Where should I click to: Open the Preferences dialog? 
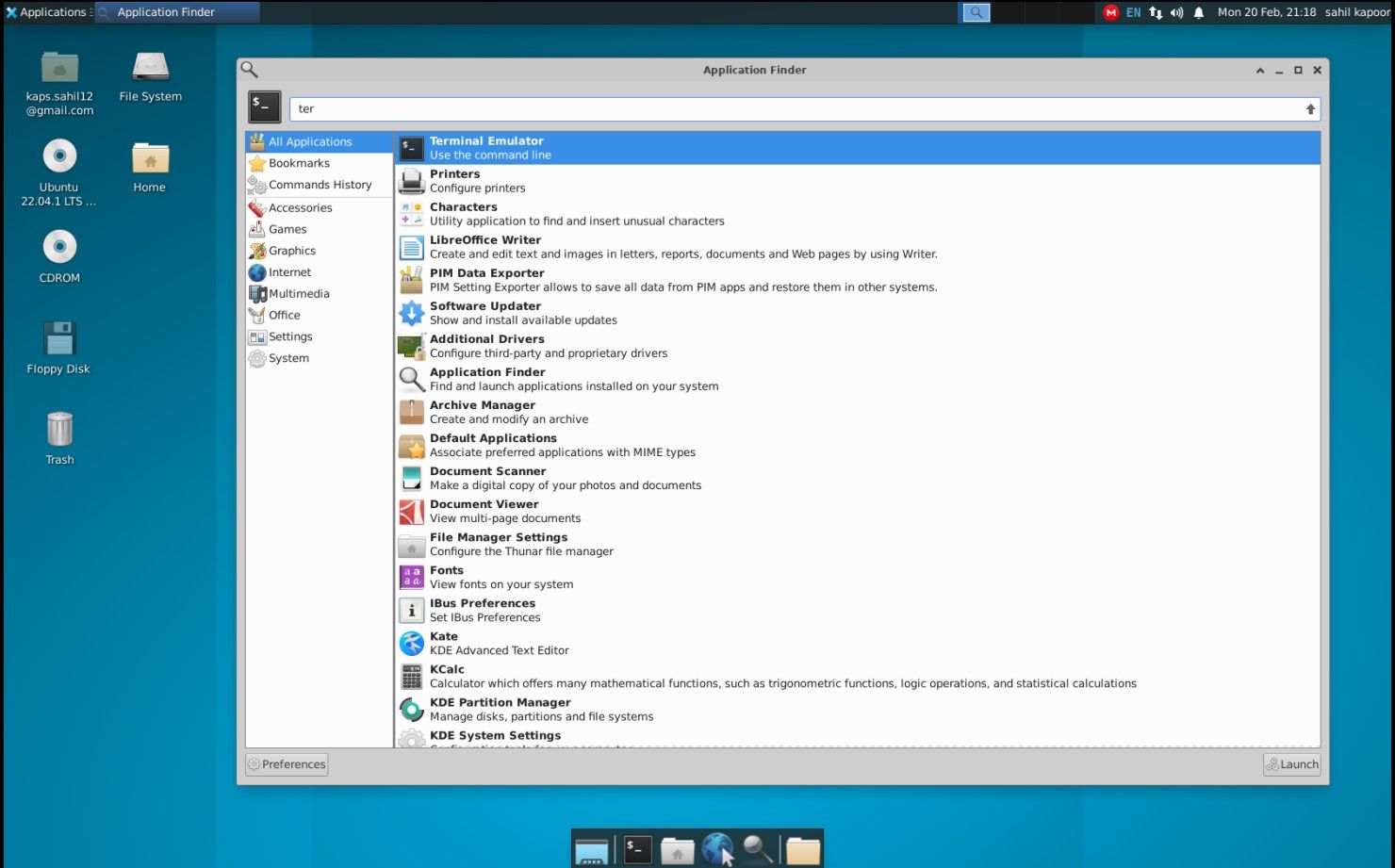click(x=287, y=764)
